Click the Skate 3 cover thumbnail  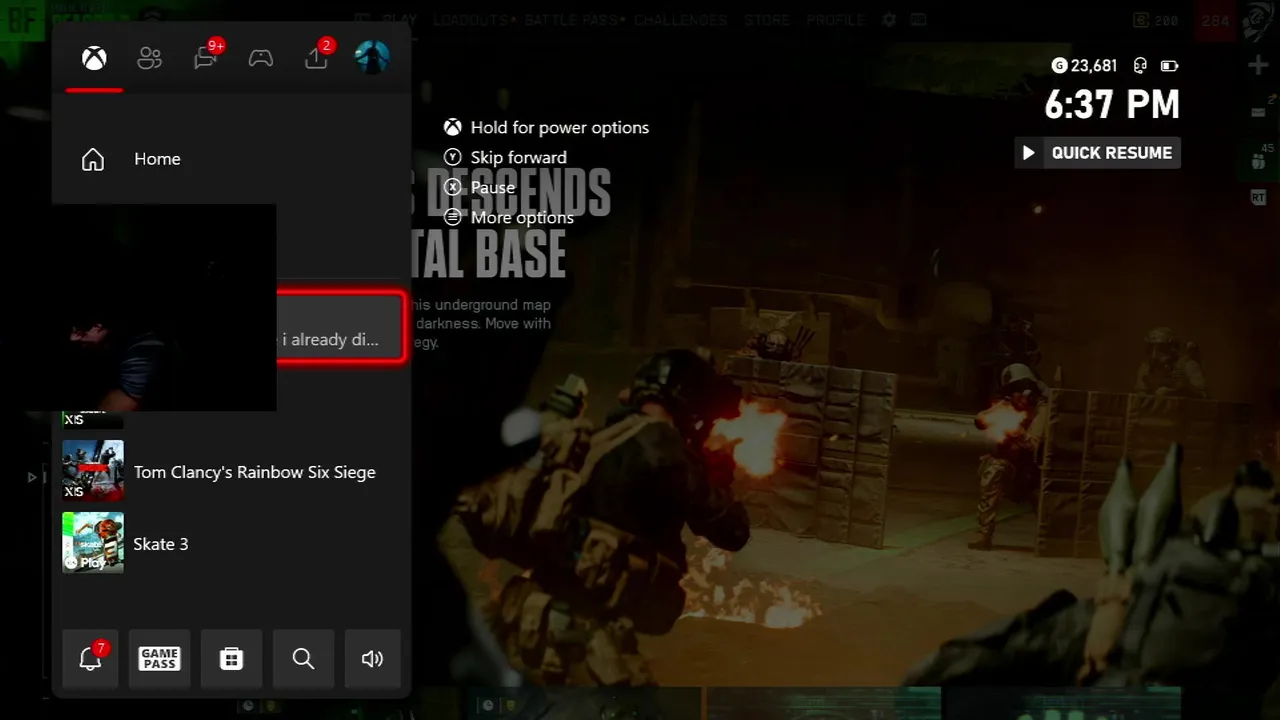(x=93, y=543)
